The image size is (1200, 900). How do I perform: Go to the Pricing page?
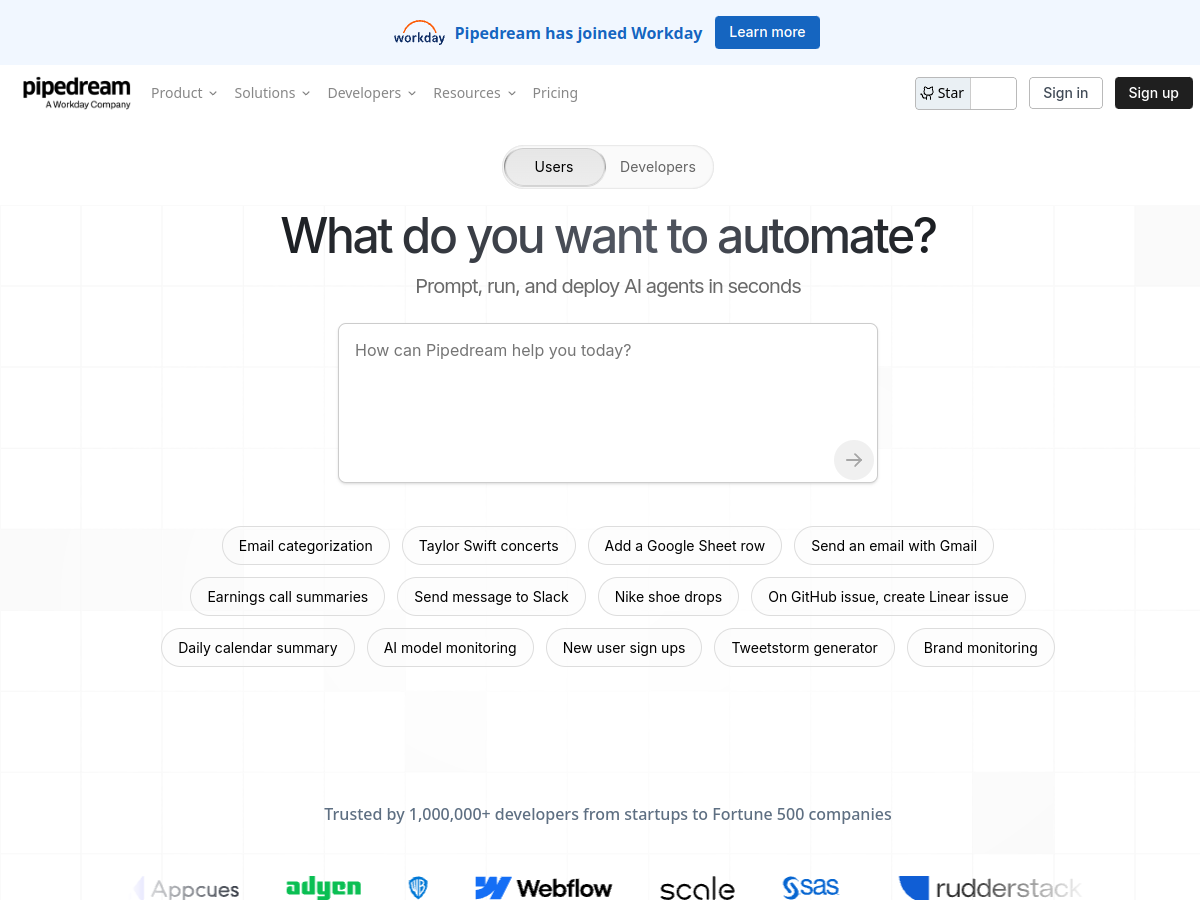tap(555, 93)
